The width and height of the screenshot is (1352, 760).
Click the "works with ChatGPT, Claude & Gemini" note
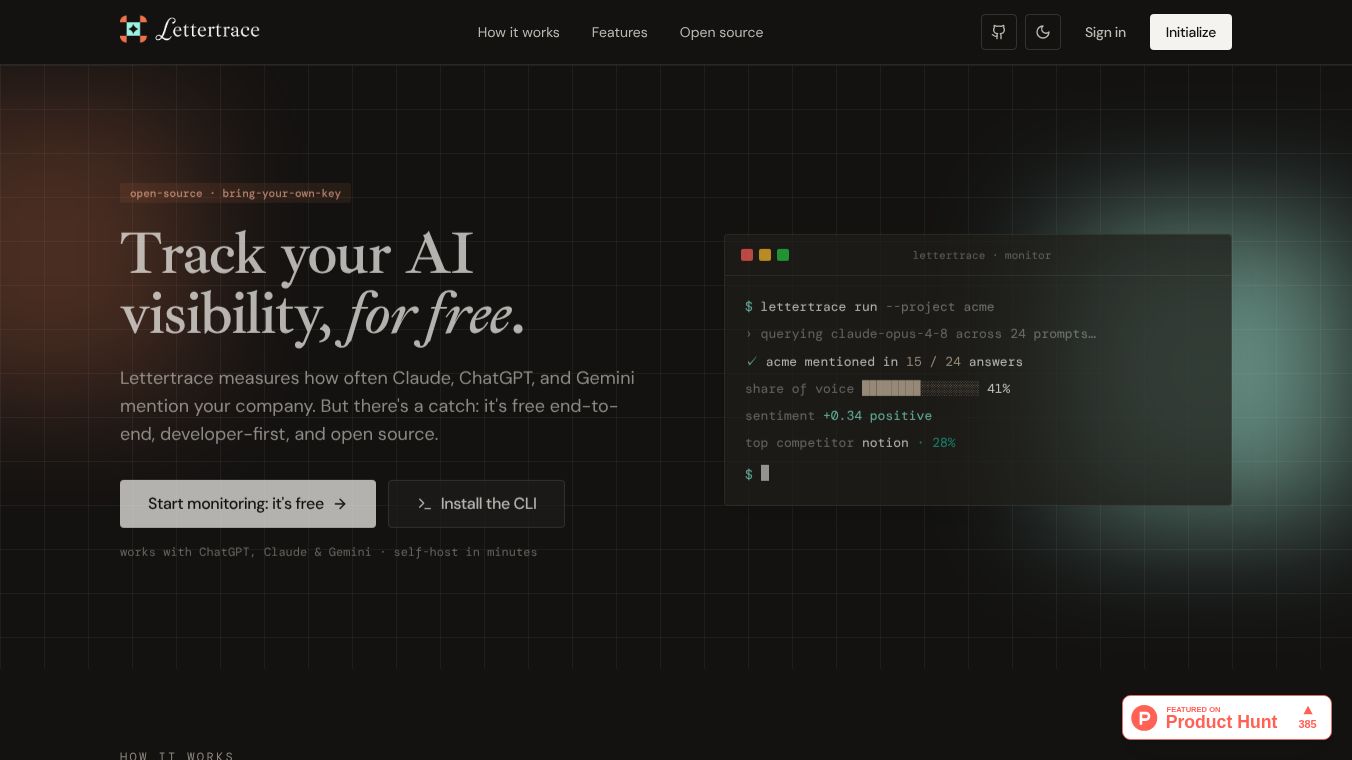[x=329, y=552]
